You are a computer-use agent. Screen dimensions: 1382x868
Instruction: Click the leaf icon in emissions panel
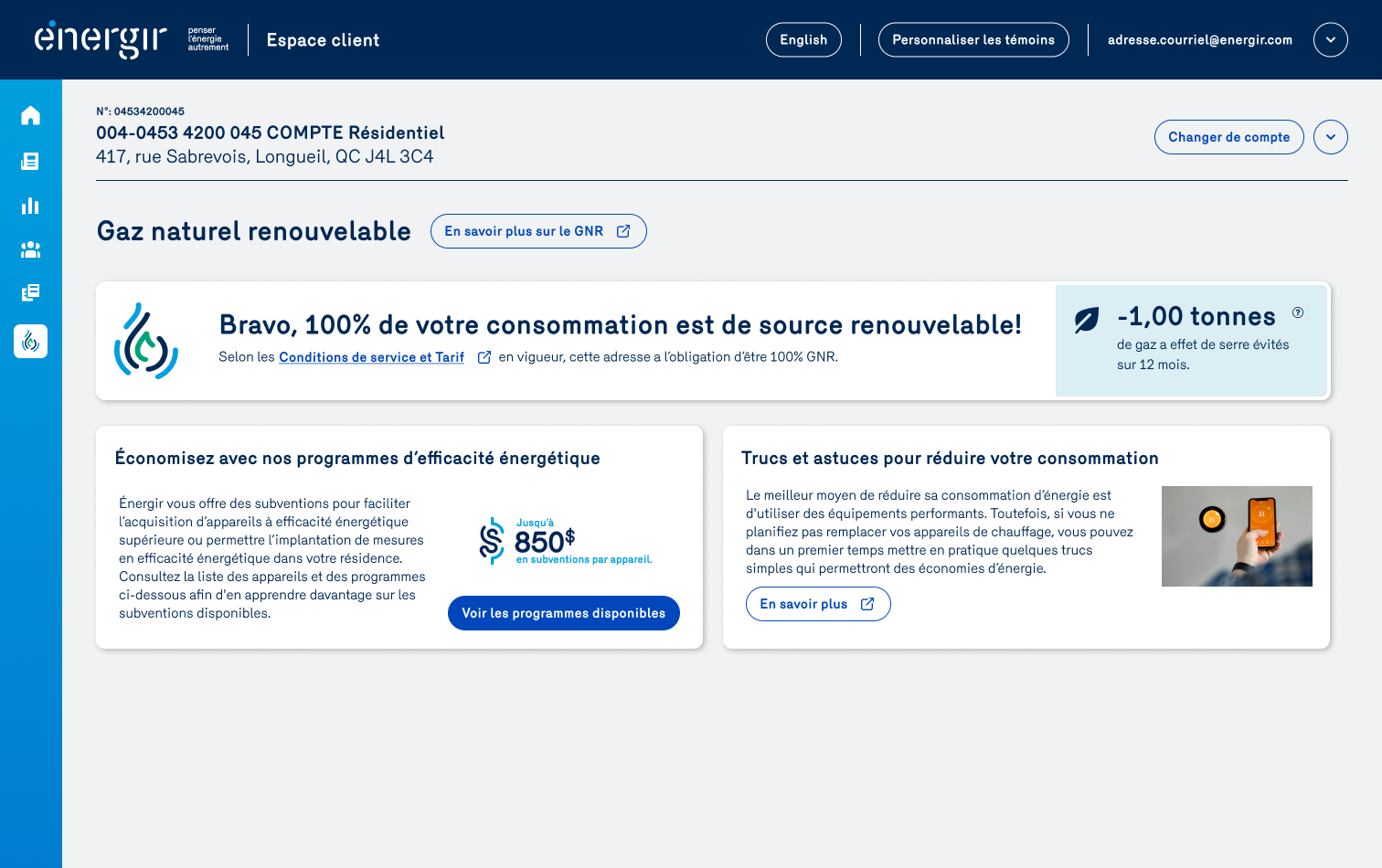tap(1087, 320)
